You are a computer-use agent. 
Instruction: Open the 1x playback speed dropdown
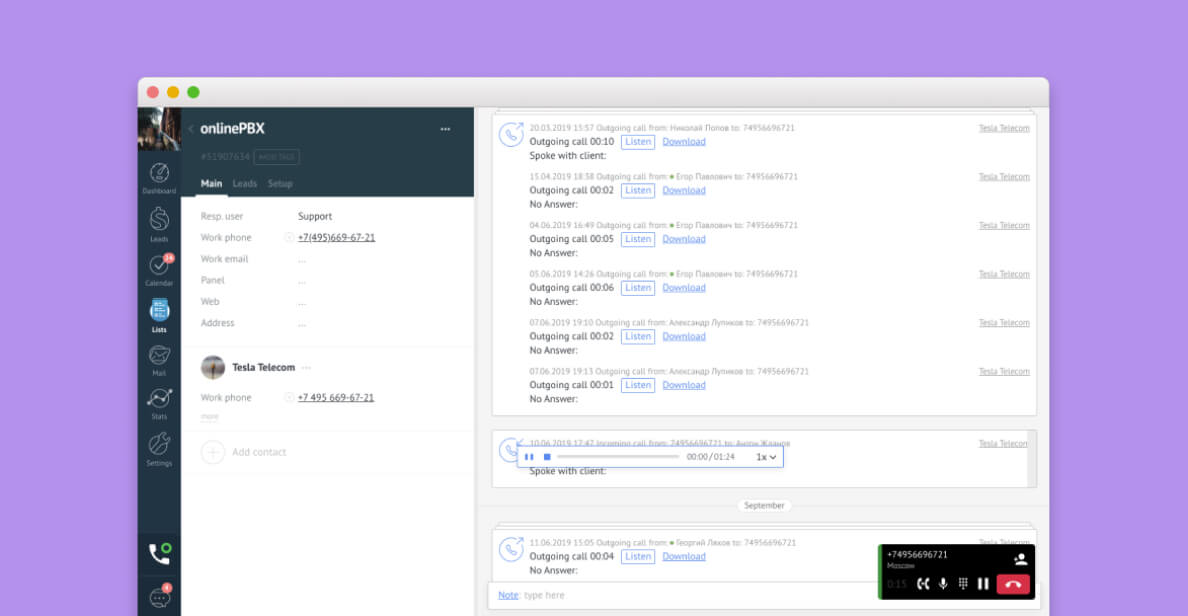(x=766, y=456)
